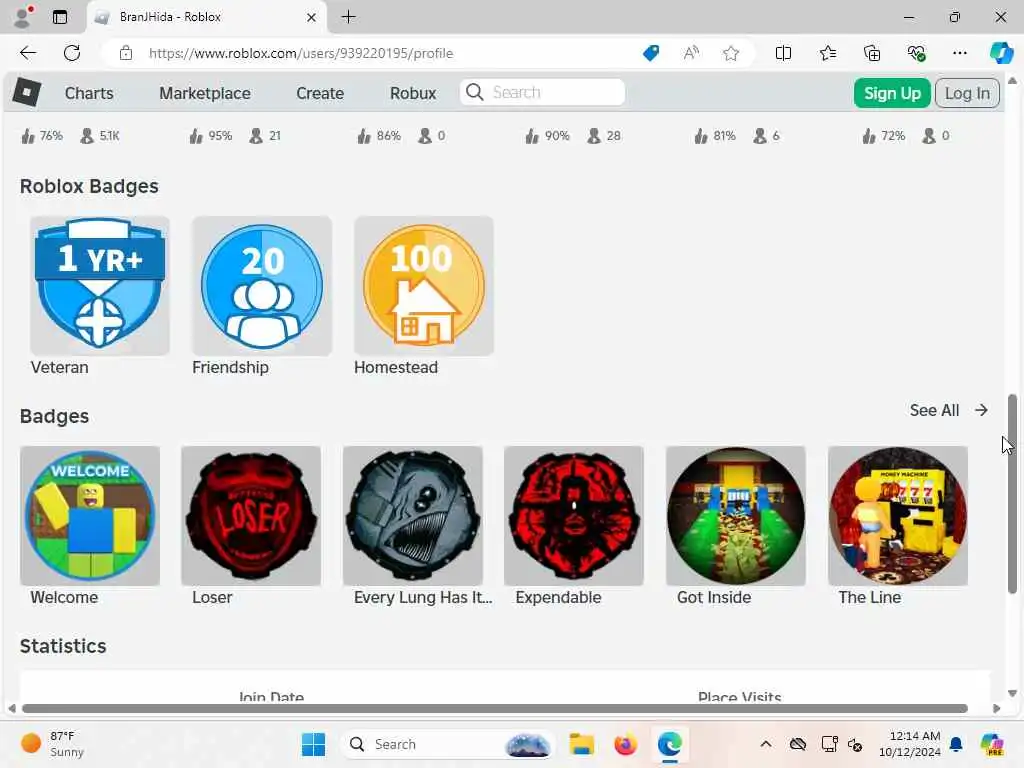
Task: Open the Veteran badge thumbnail
Action: point(99,285)
